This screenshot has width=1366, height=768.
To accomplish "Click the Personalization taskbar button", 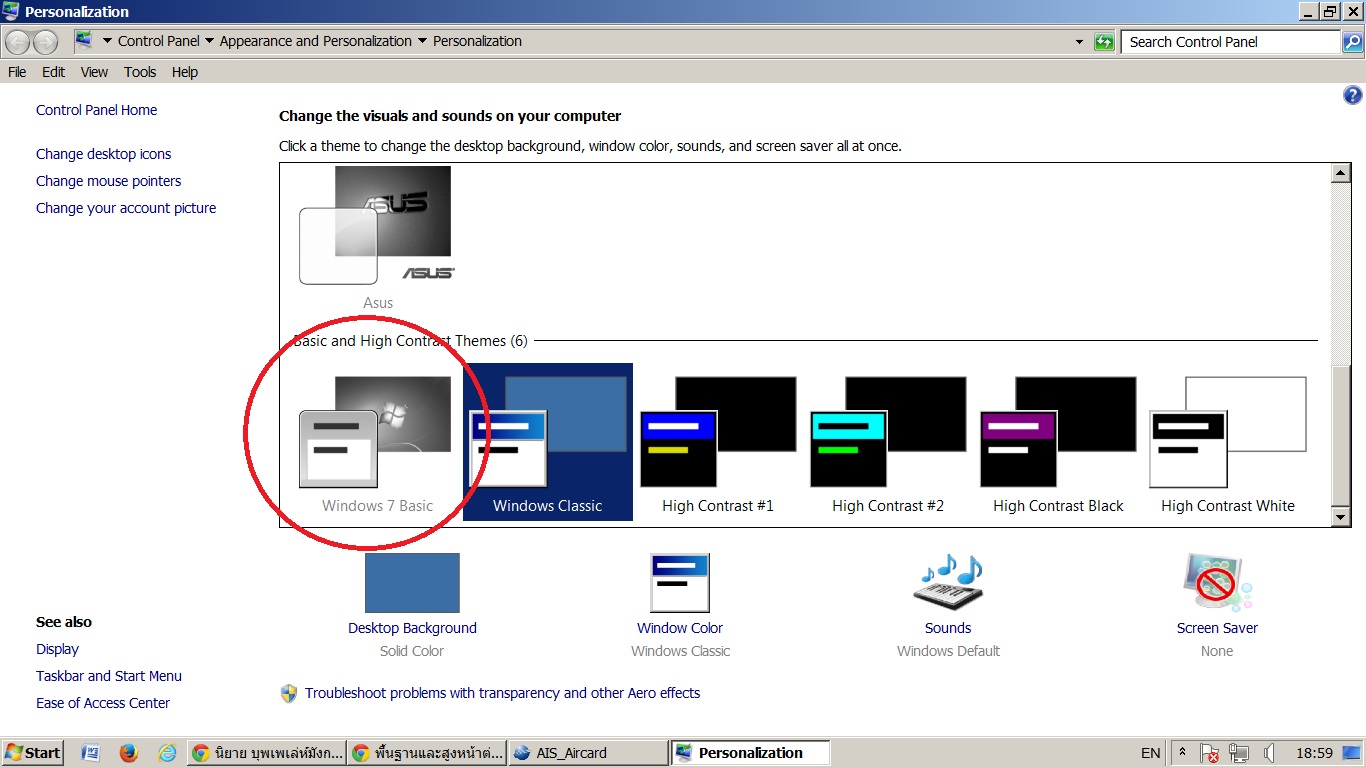I will [750, 753].
